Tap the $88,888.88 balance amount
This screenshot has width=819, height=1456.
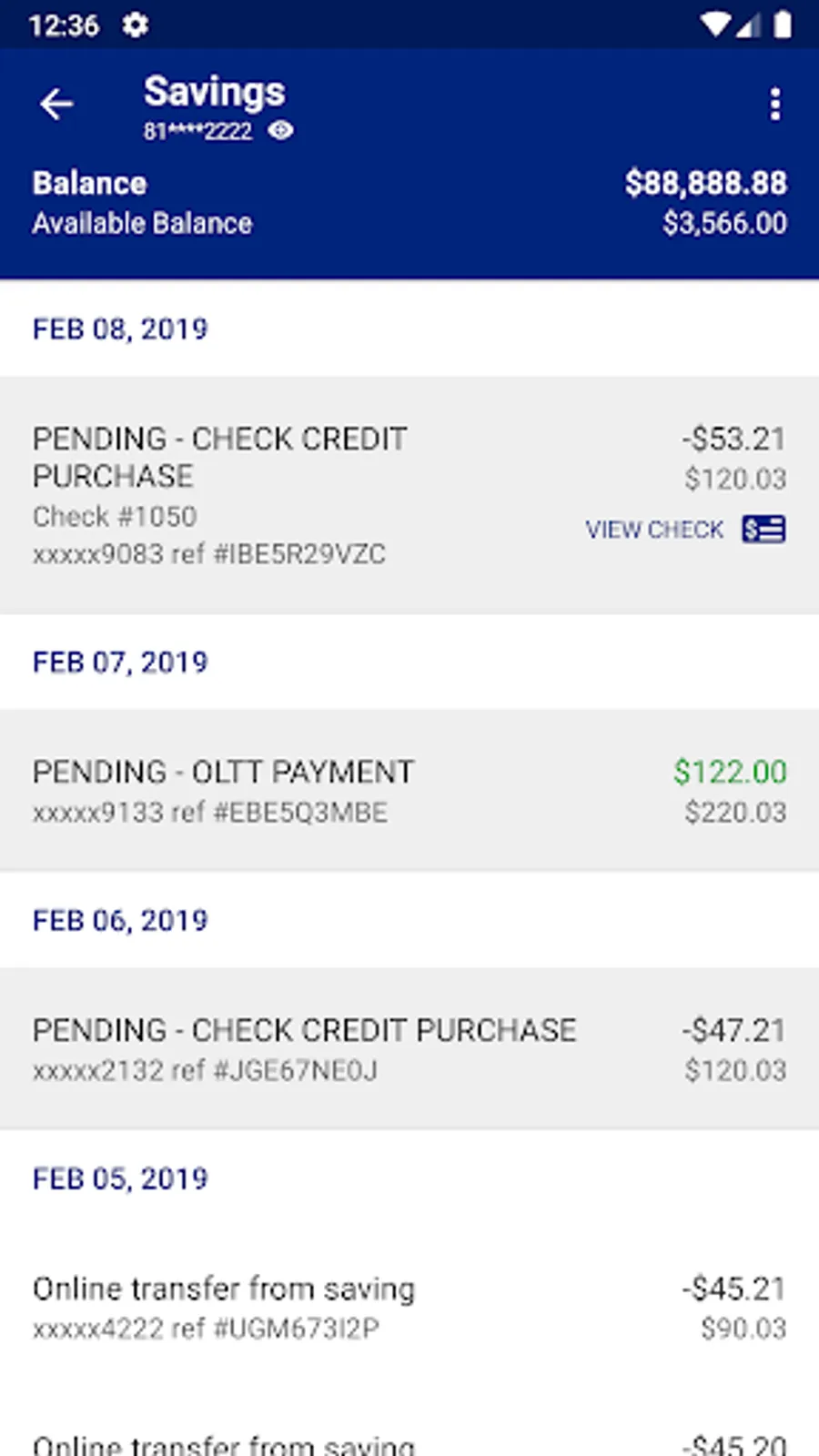(x=705, y=183)
